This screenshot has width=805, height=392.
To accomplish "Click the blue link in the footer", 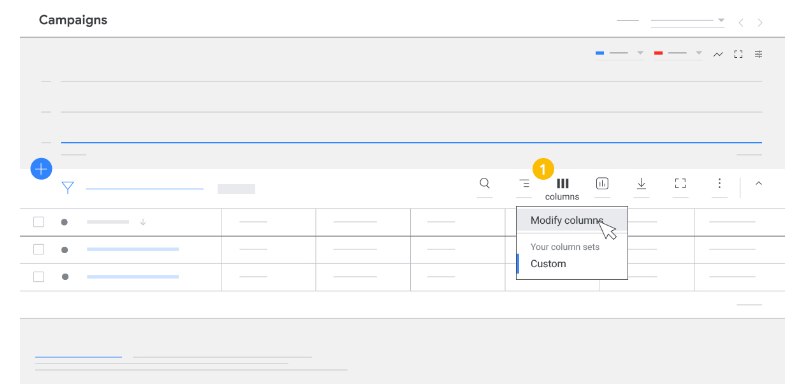I will [79, 357].
